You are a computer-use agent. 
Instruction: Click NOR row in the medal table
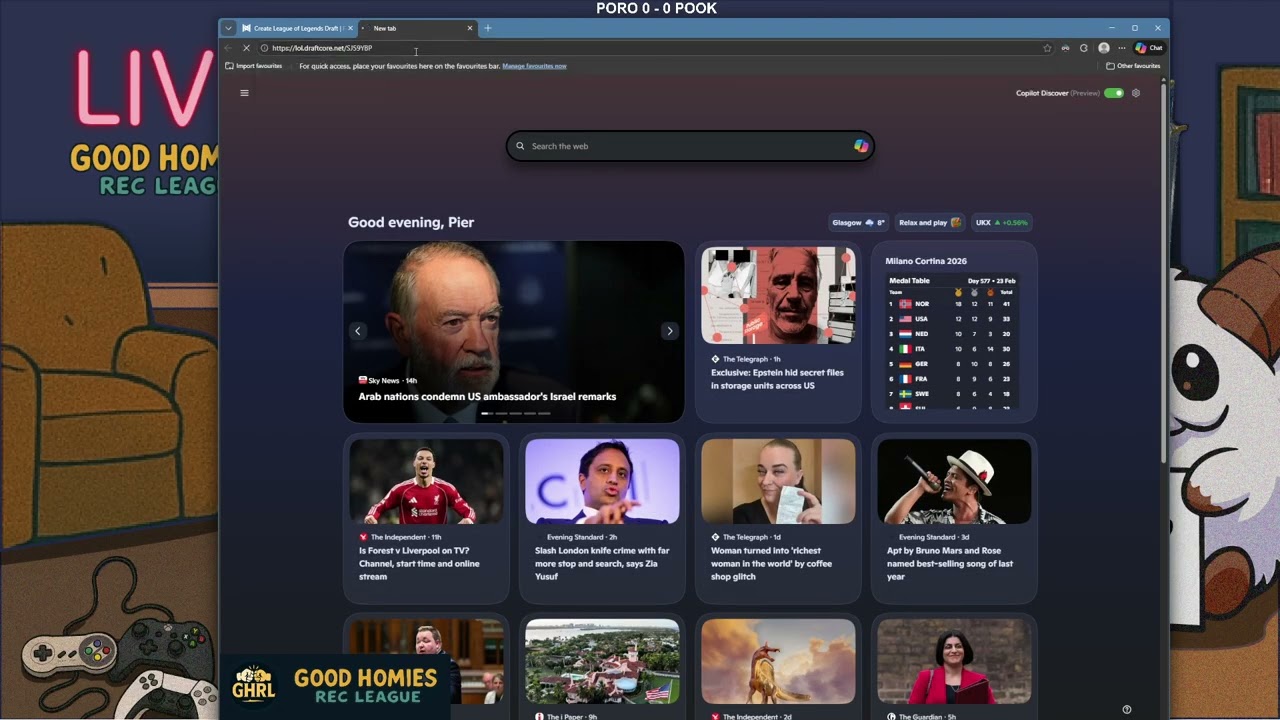coord(952,304)
